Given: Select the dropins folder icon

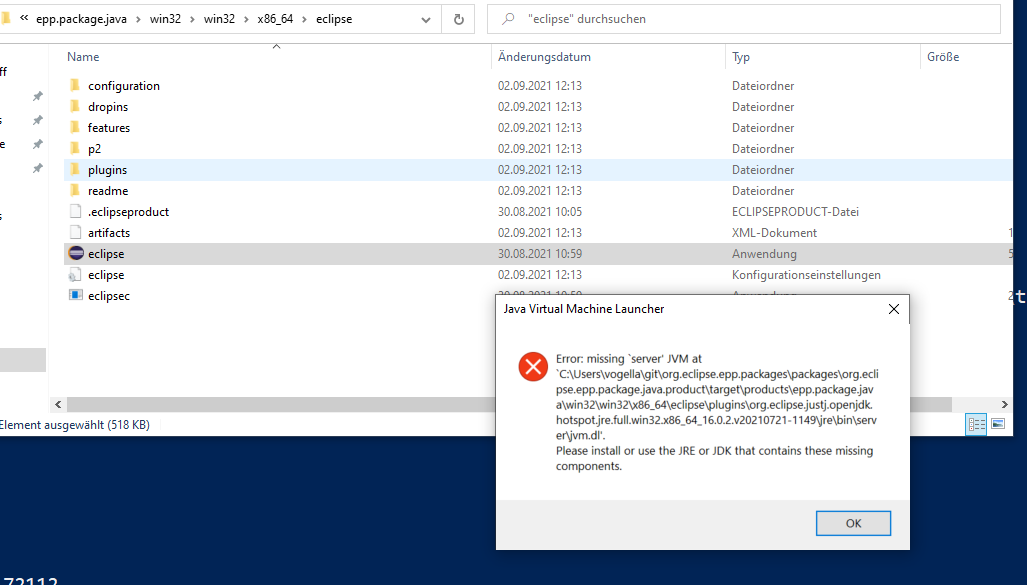Looking at the screenshot, I should pos(75,106).
